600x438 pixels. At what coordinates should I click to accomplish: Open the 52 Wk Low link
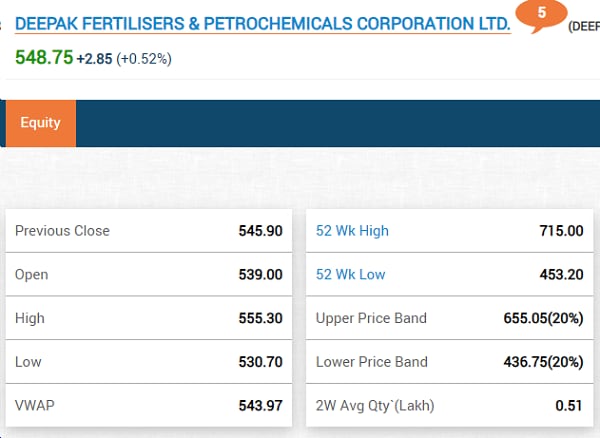pyautogui.click(x=350, y=275)
